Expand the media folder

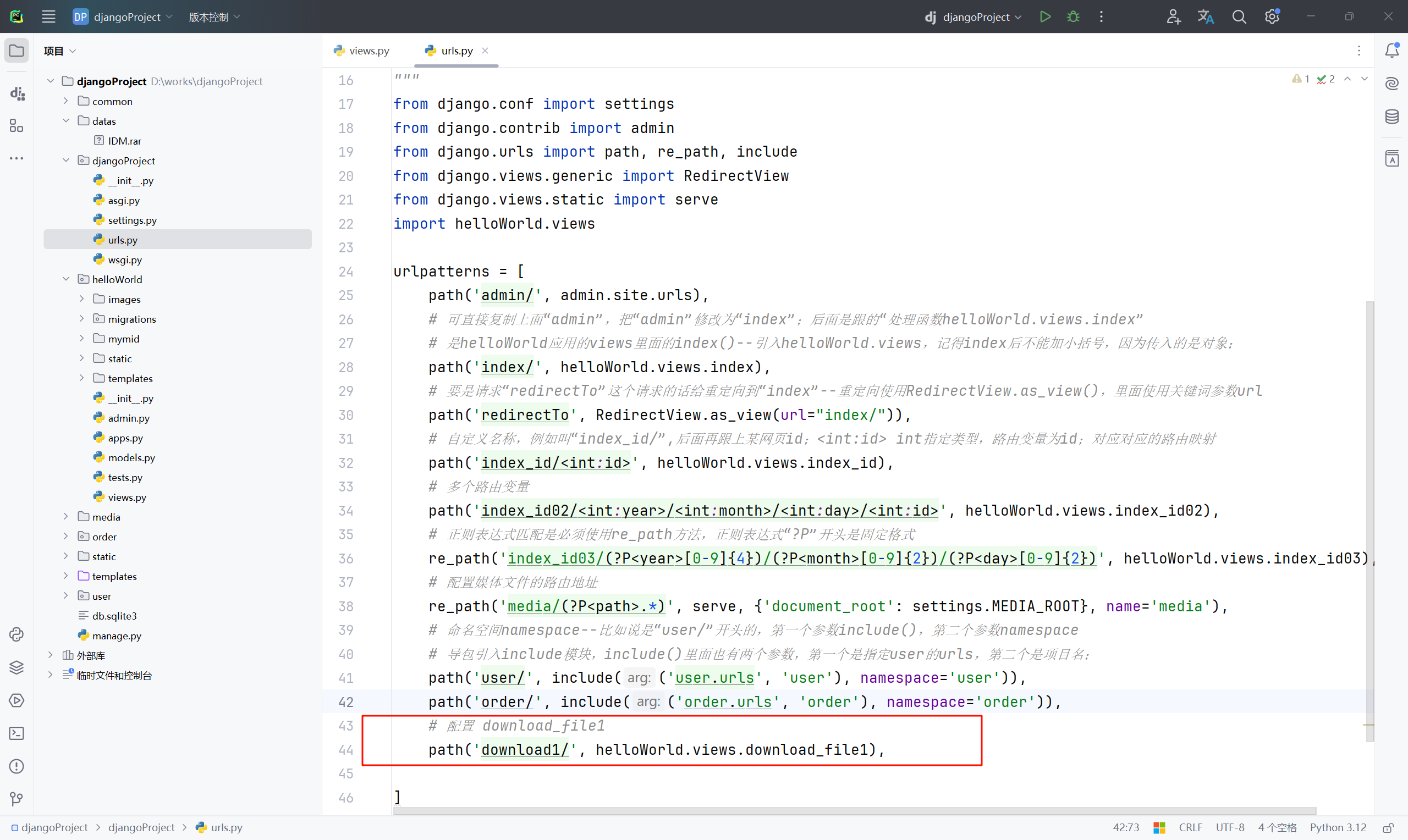point(65,517)
